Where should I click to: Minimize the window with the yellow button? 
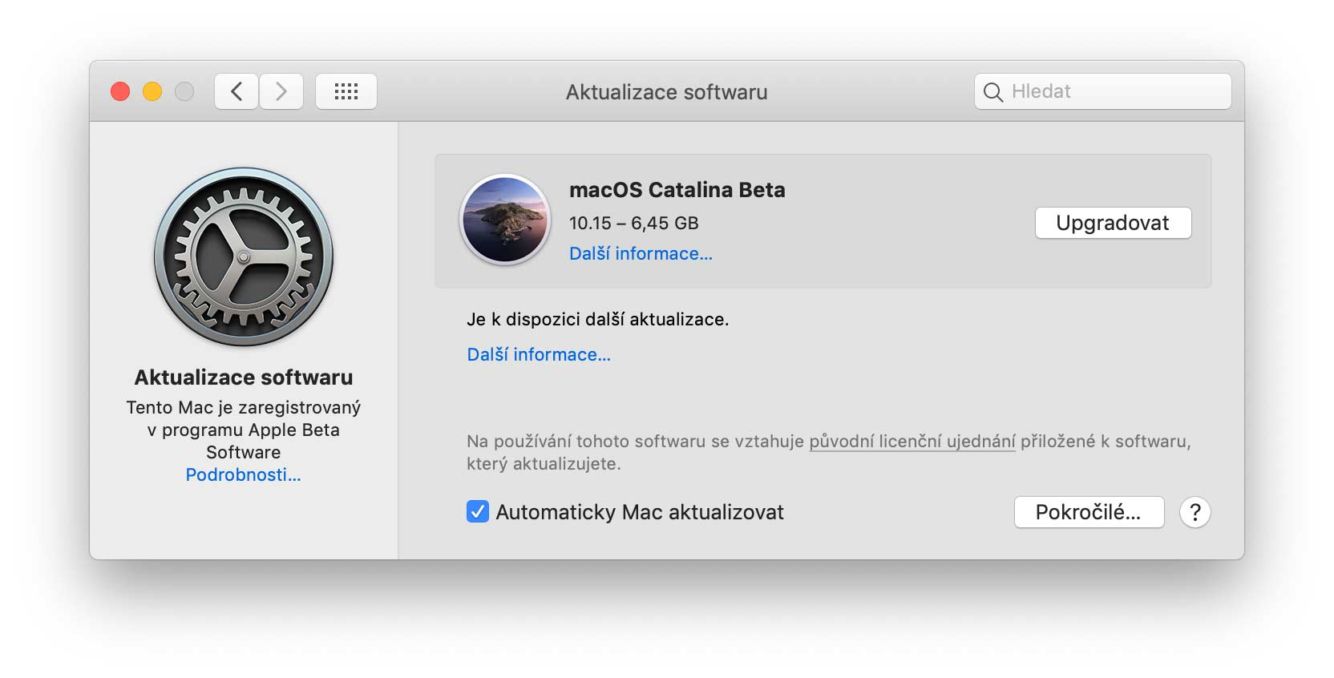click(152, 92)
